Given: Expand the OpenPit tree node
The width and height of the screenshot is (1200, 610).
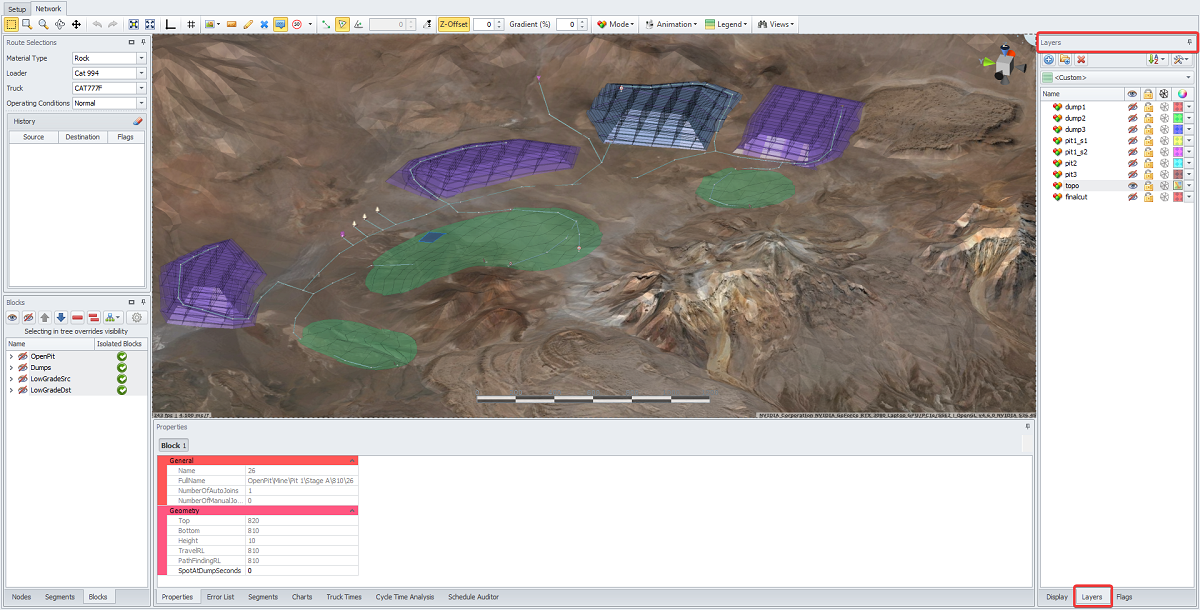Looking at the screenshot, I should point(11,356).
